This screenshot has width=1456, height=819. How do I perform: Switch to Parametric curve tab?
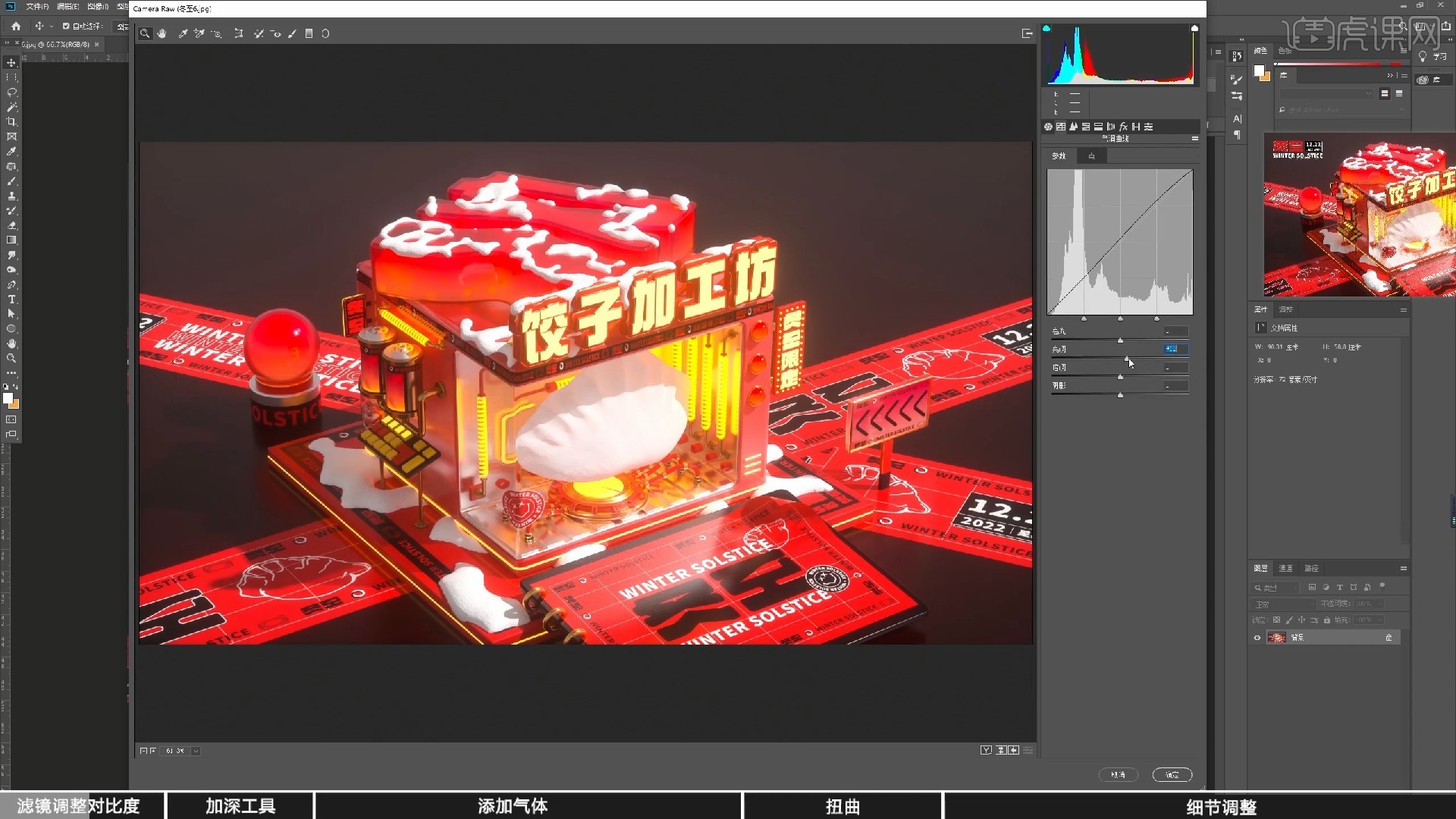[1060, 155]
